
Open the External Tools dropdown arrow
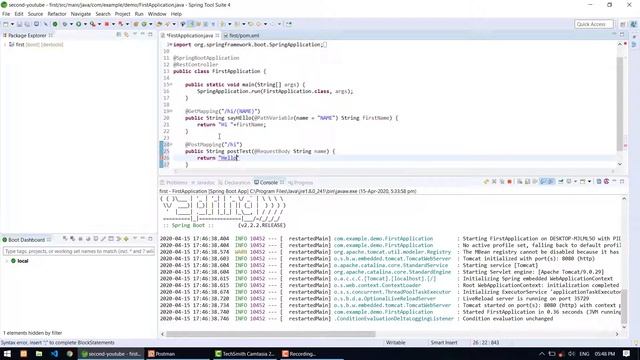pos(99,24)
